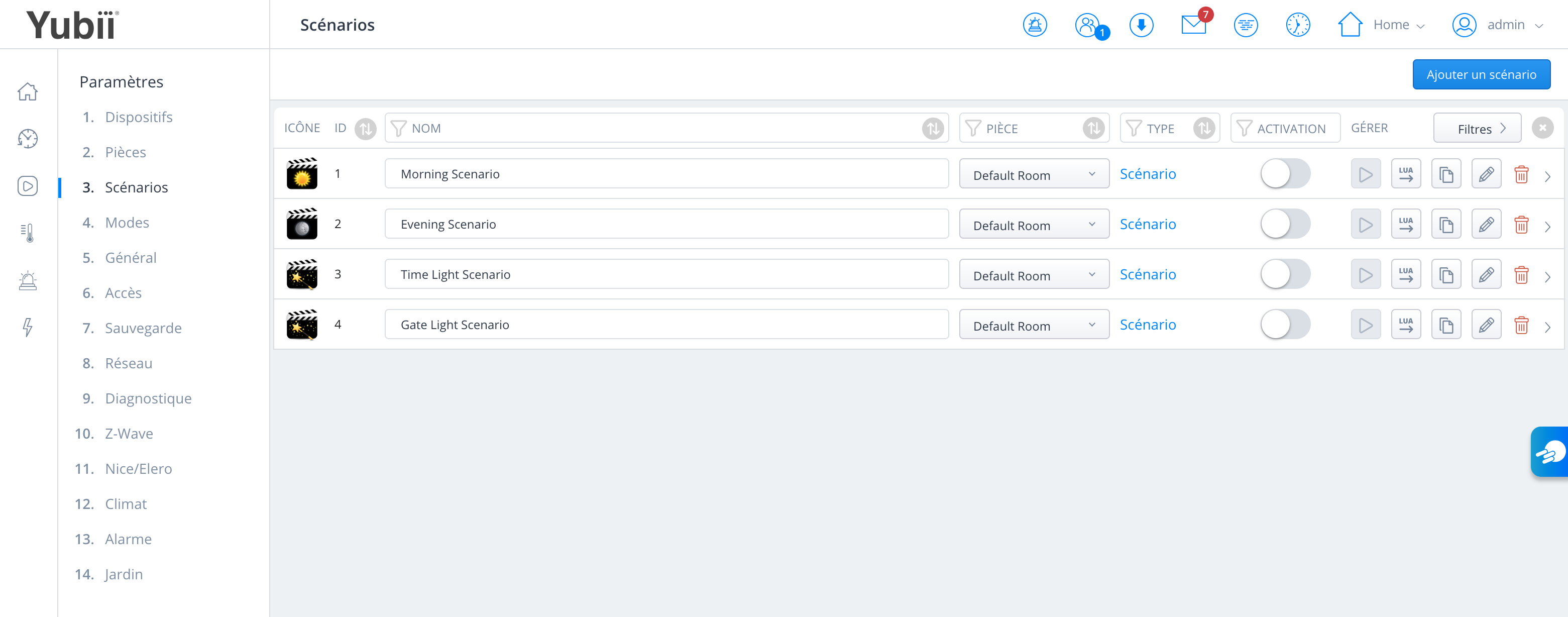The width and height of the screenshot is (1568, 617).
Task: Edit the Morning Scenario with pencil icon
Action: [x=1486, y=174]
